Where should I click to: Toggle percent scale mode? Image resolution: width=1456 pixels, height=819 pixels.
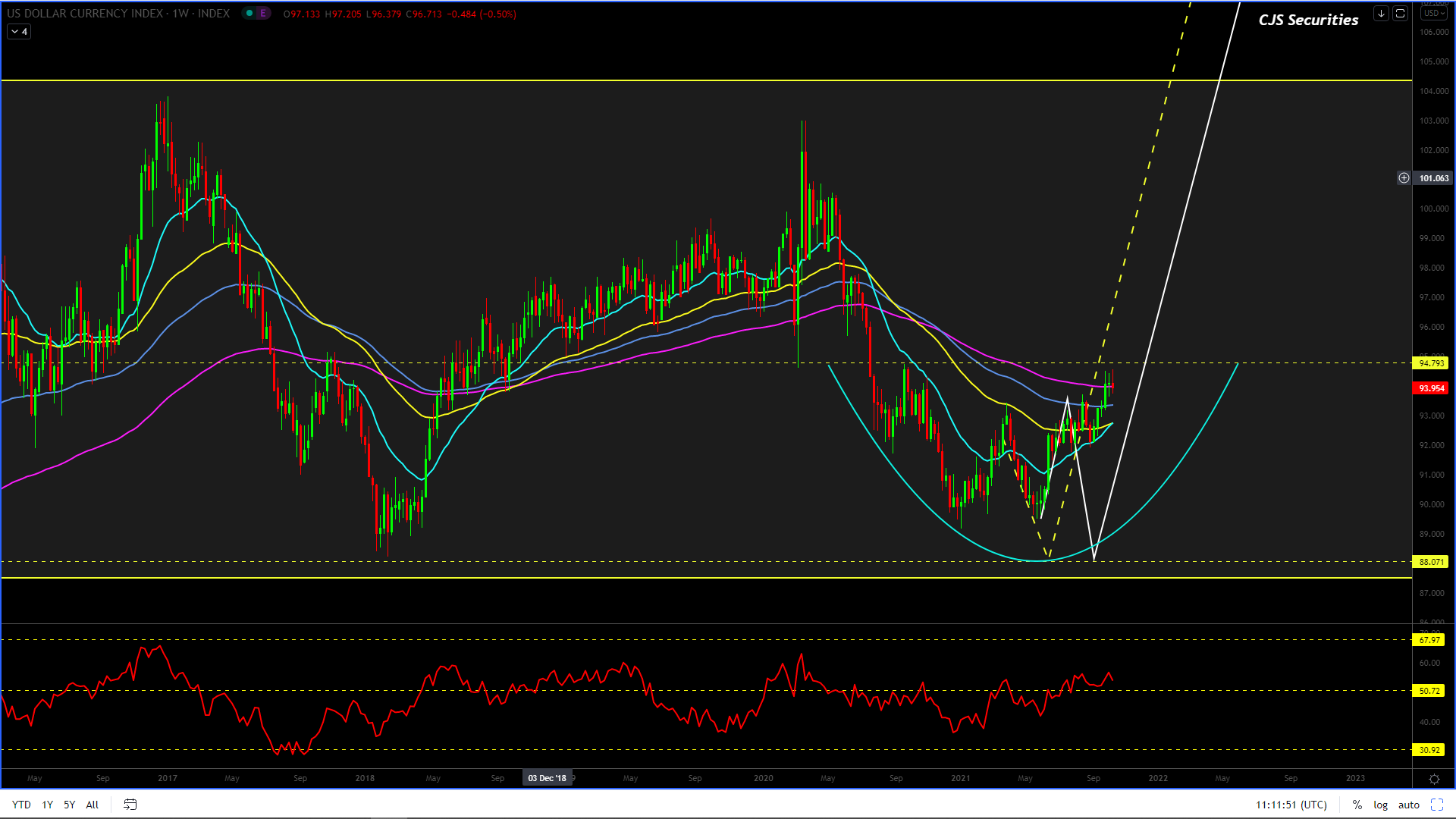1357,805
